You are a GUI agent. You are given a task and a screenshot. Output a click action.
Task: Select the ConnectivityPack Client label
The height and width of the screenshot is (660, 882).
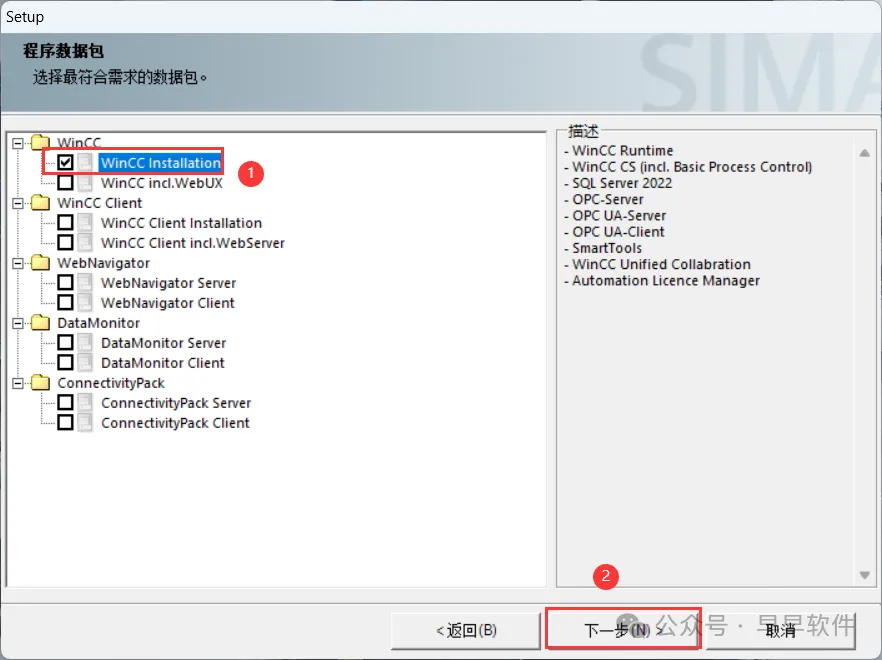coord(175,423)
